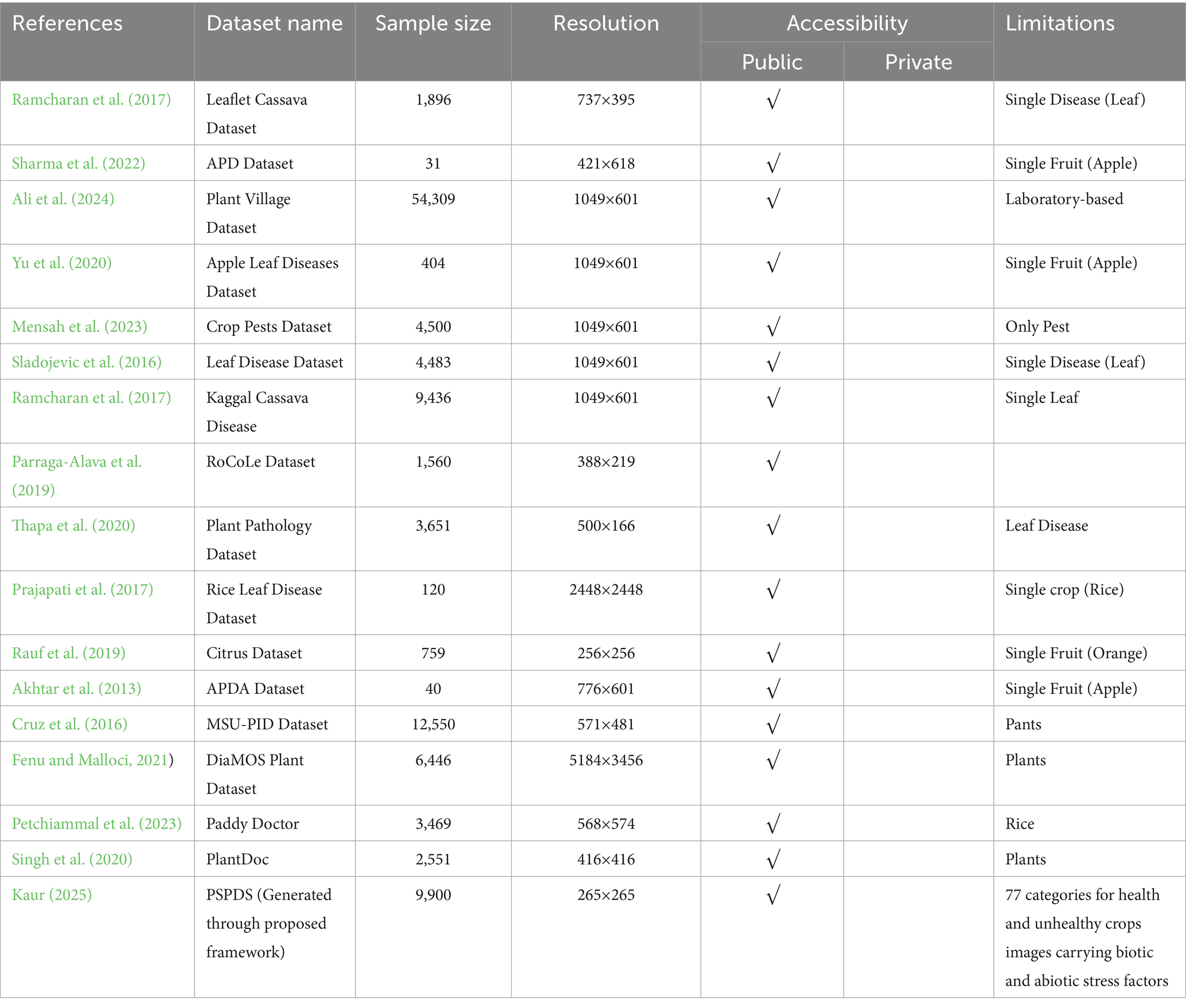Screen dimensions: 1186x1008
Task: Follow the Yu et al. (2020) reference link
Action: [62, 263]
